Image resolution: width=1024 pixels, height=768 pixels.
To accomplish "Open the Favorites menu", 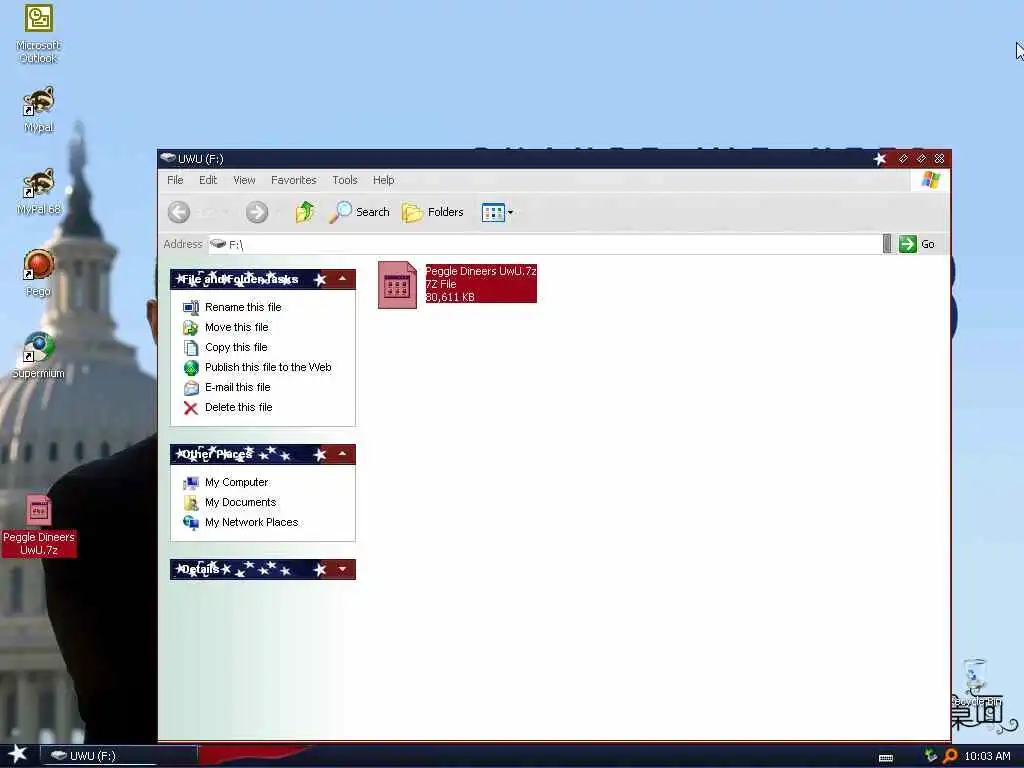I will 293,180.
